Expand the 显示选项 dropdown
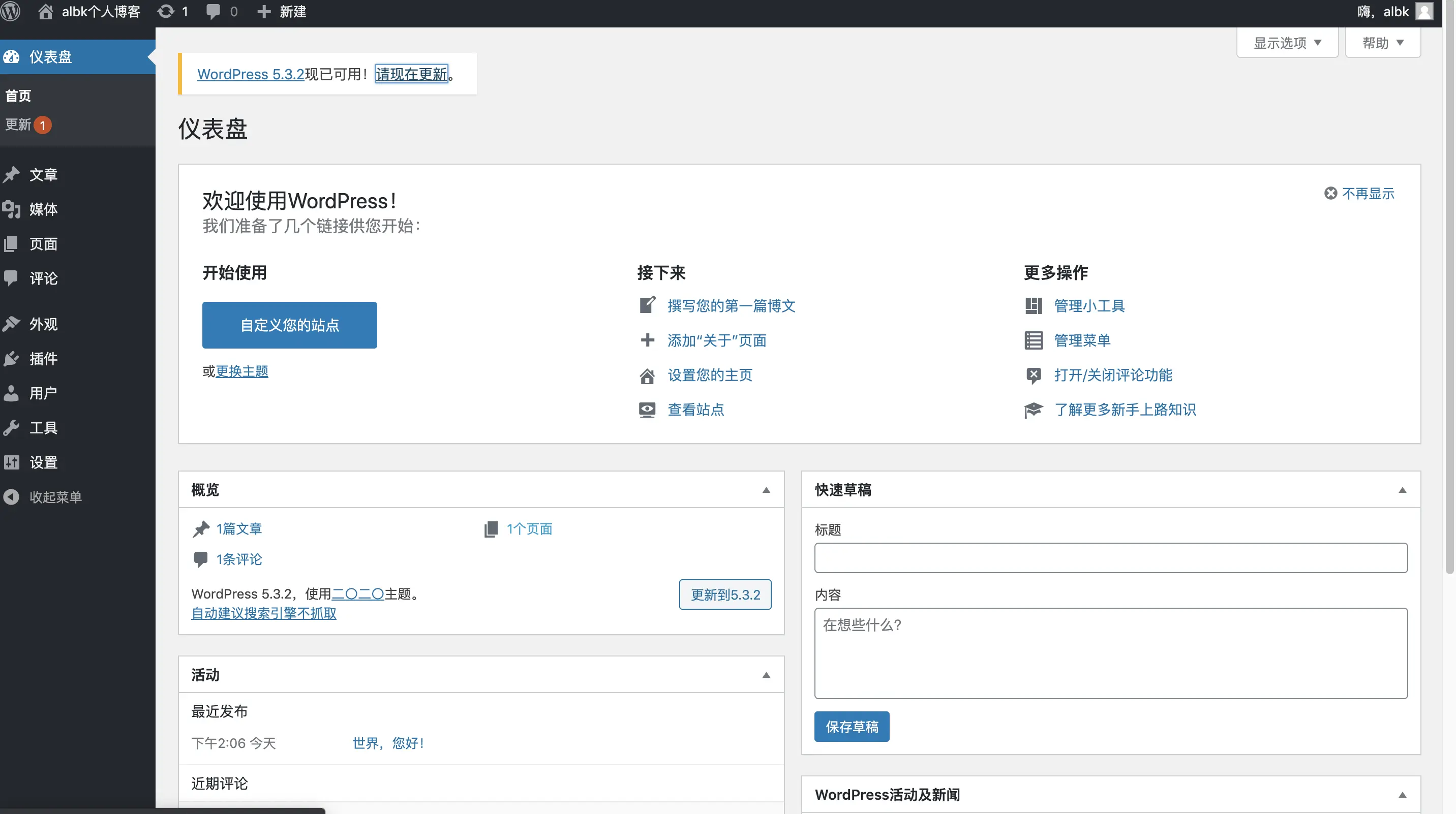This screenshot has height=814, width=1456. coord(1287,44)
